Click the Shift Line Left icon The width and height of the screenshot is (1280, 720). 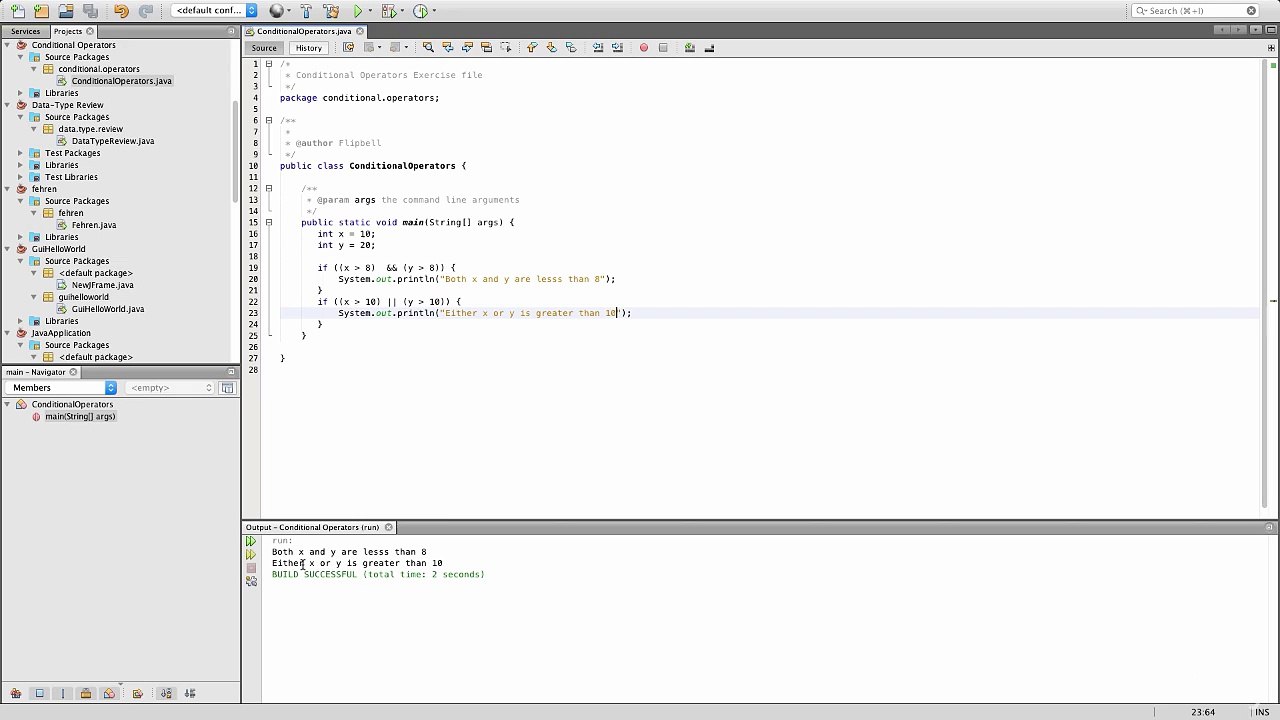point(598,47)
